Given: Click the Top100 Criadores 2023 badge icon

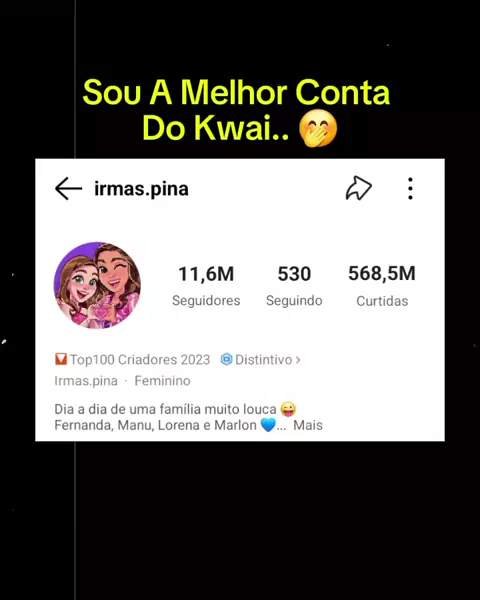Looking at the screenshot, I should pyautogui.click(x=61, y=359).
